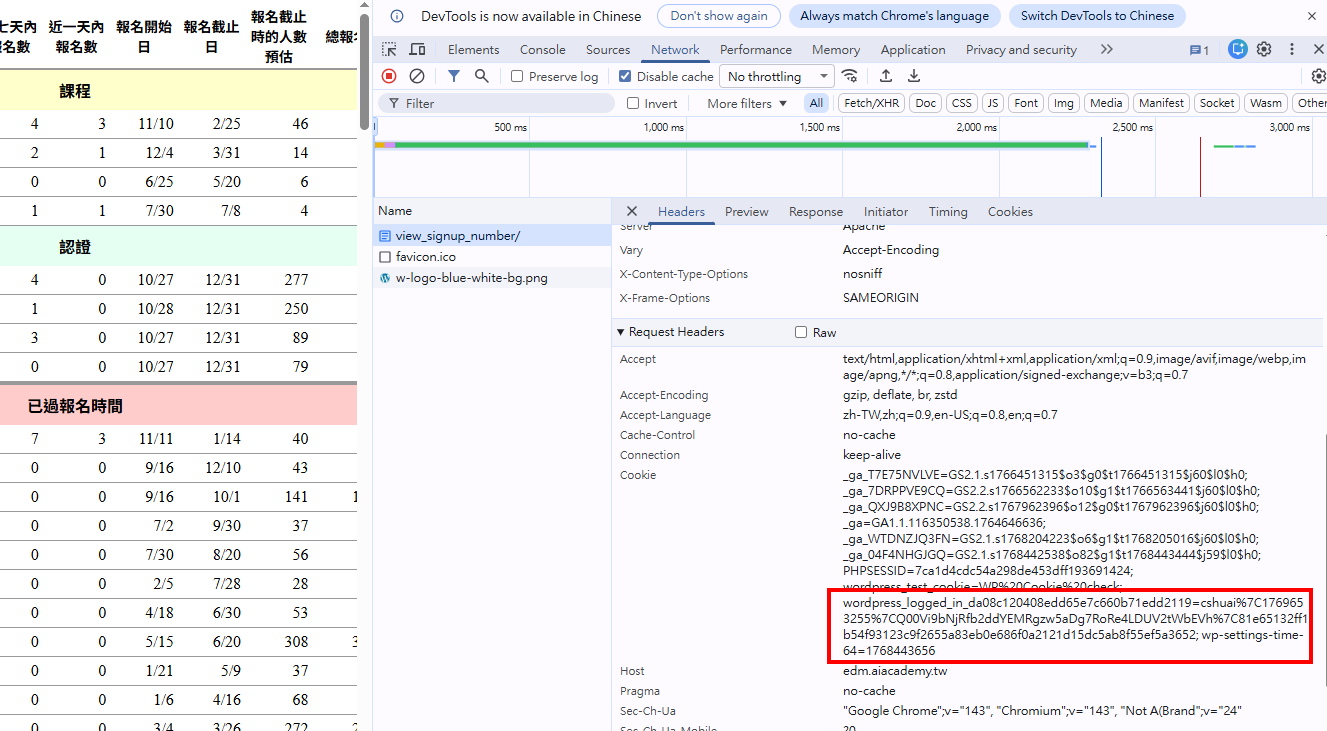The width and height of the screenshot is (1327, 731).
Task: Stop recording network log
Action: coord(389,76)
